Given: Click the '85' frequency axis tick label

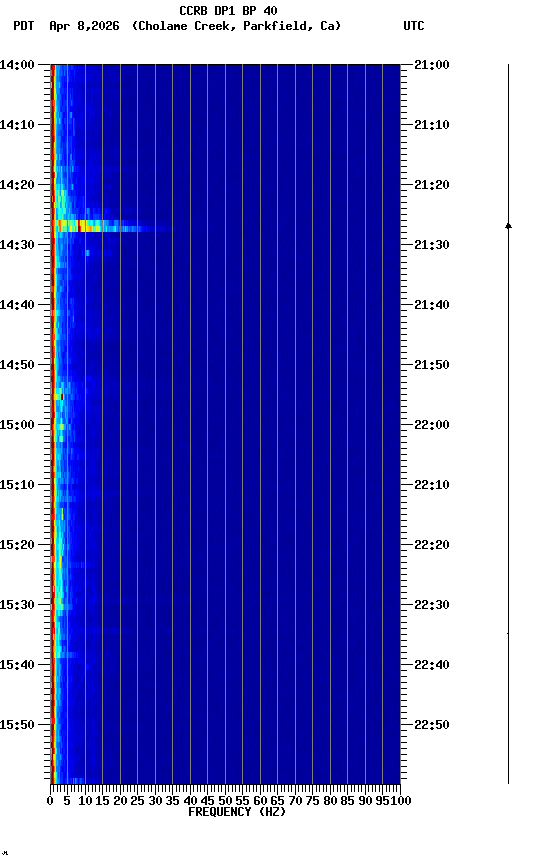Looking at the screenshot, I should (348, 801).
